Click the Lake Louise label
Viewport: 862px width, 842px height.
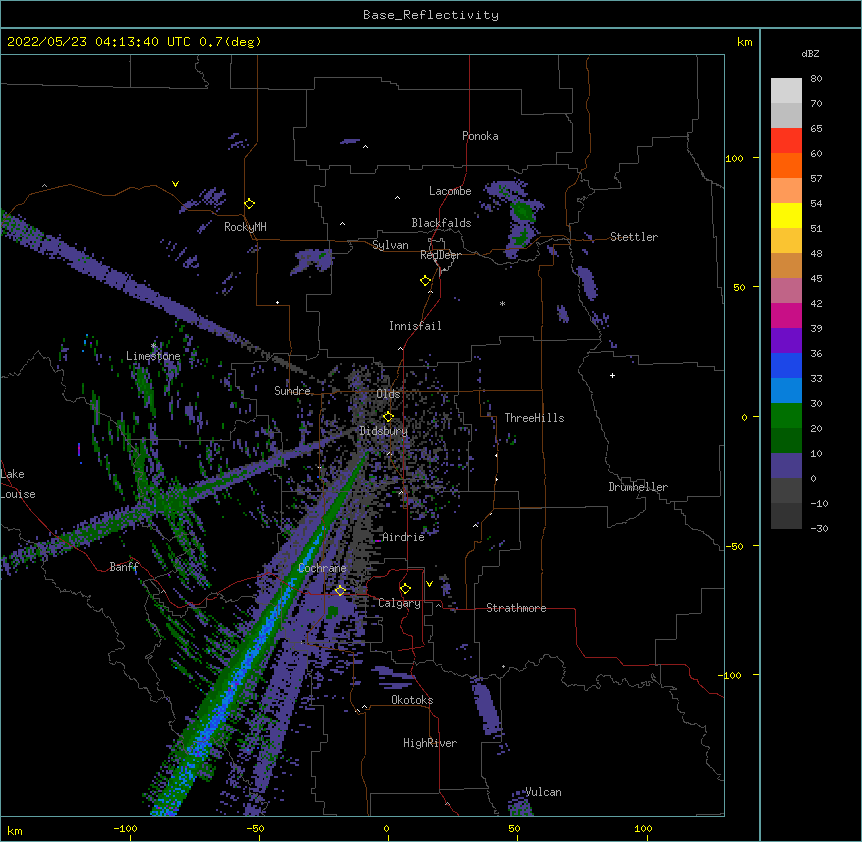16,484
